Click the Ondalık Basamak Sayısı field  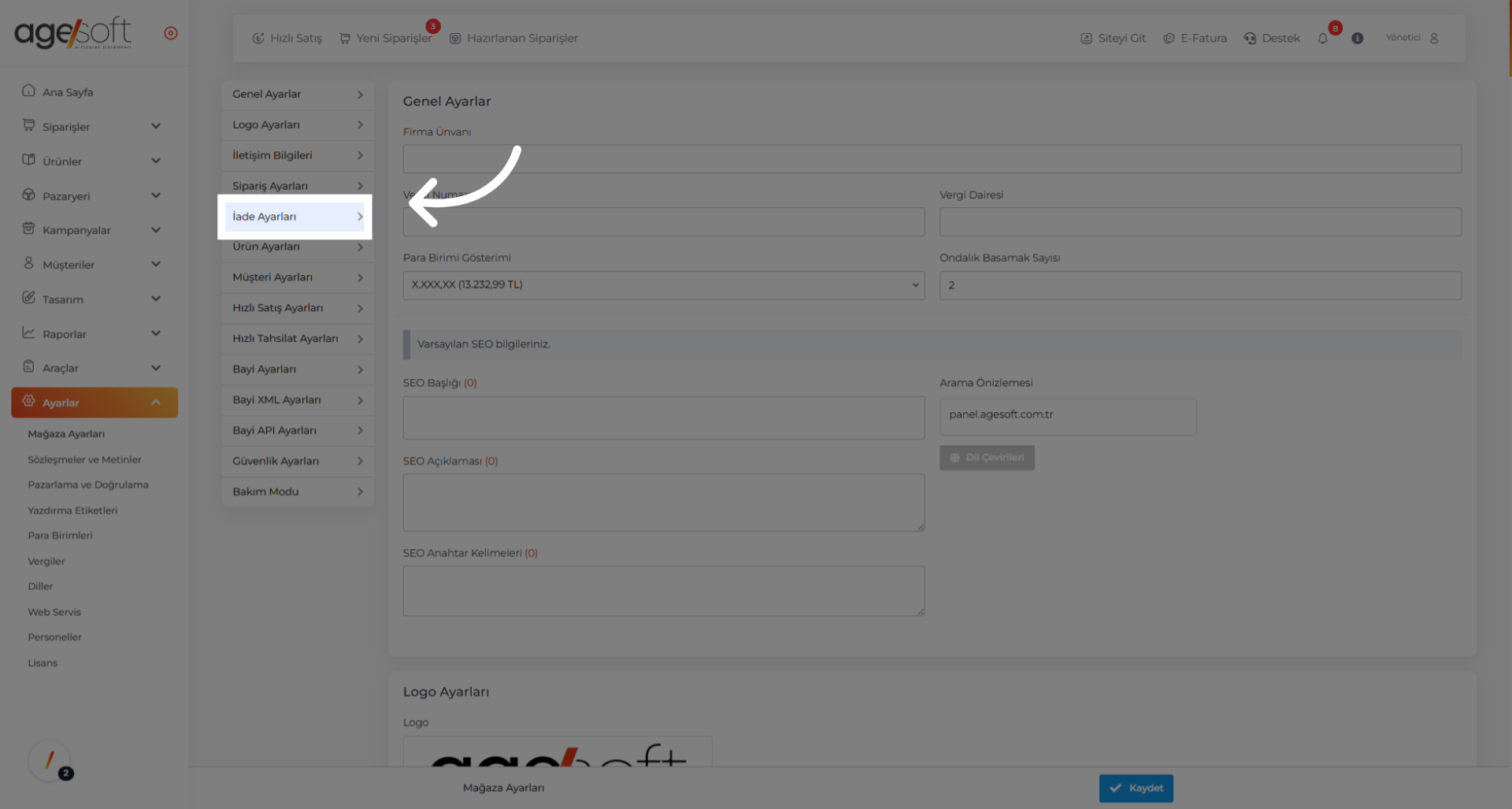coord(1200,285)
